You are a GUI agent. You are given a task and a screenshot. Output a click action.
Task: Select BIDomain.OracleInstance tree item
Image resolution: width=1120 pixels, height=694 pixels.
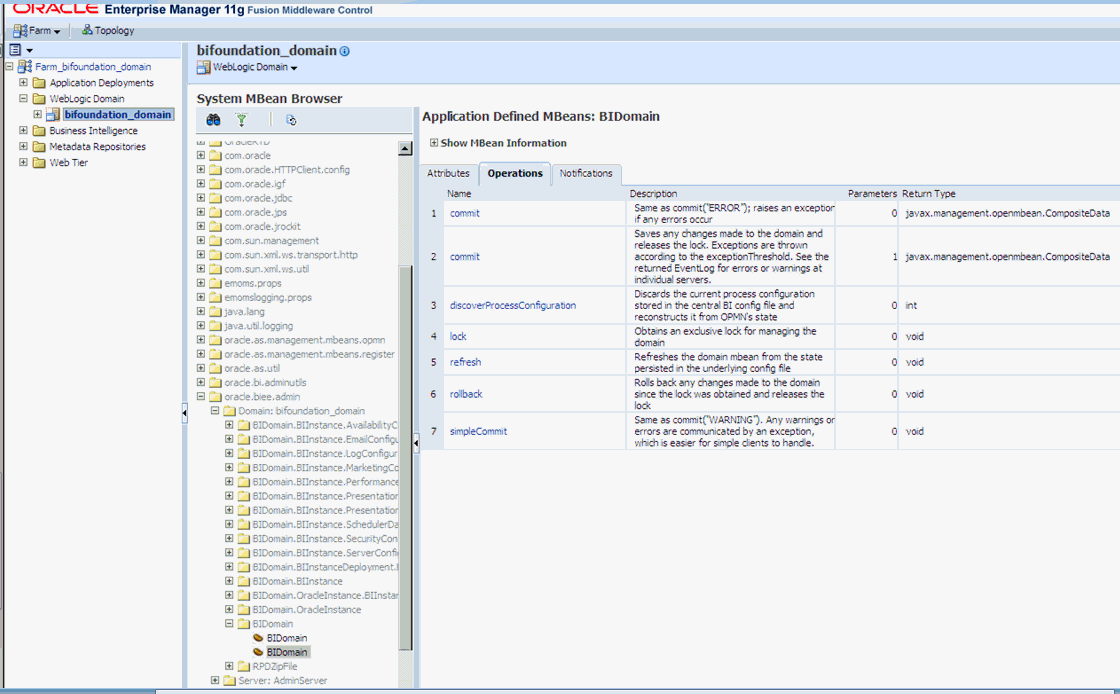tap(306, 609)
